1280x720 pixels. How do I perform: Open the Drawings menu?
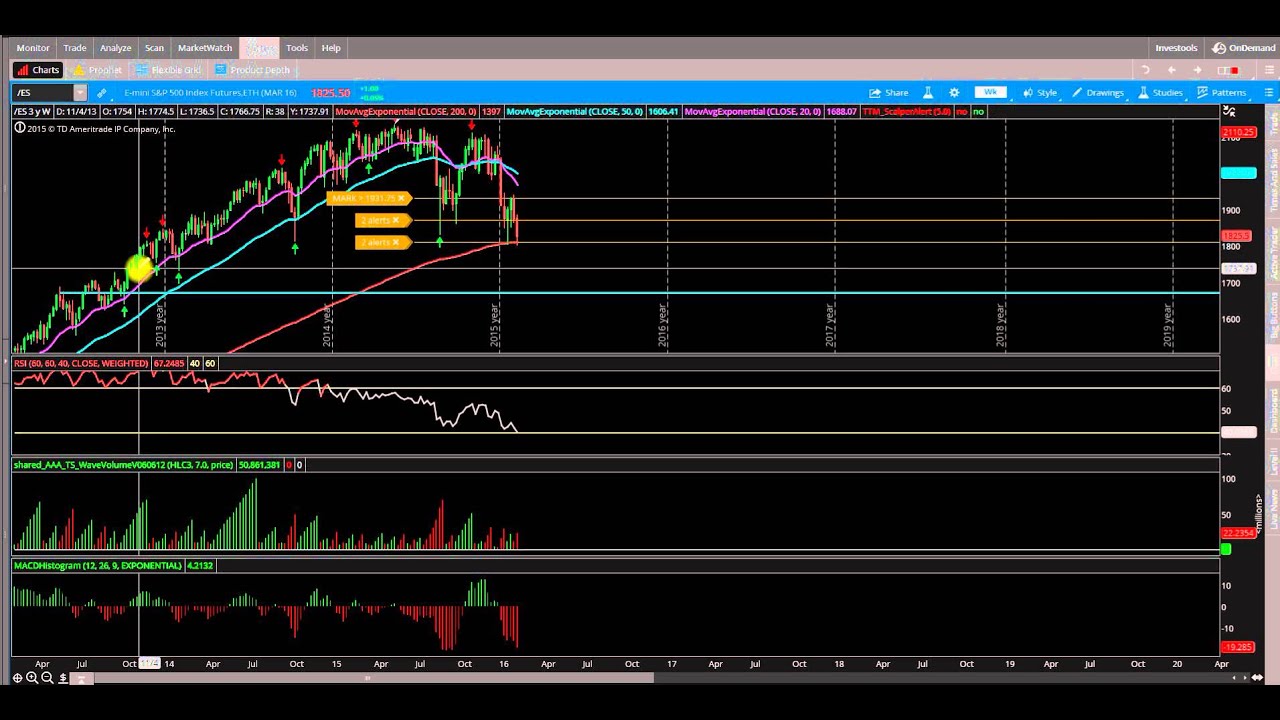(x=1098, y=93)
